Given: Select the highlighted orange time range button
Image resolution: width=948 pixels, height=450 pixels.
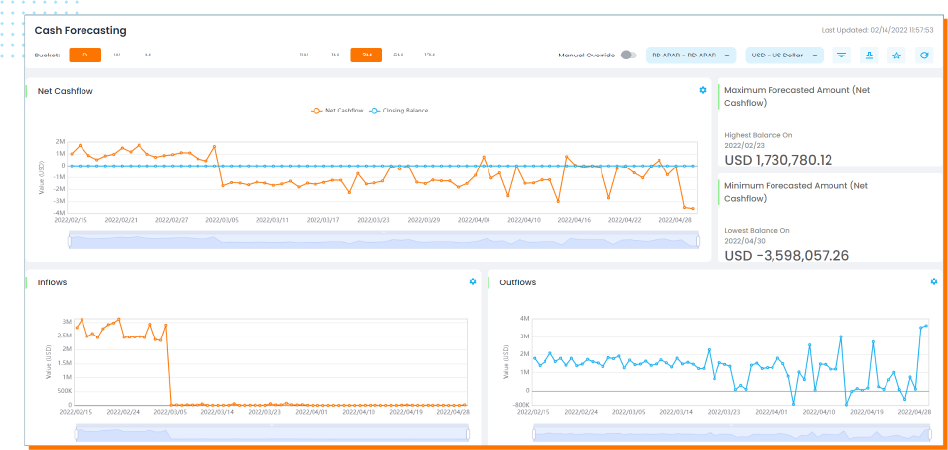Looking at the screenshot, I should (366, 55).
